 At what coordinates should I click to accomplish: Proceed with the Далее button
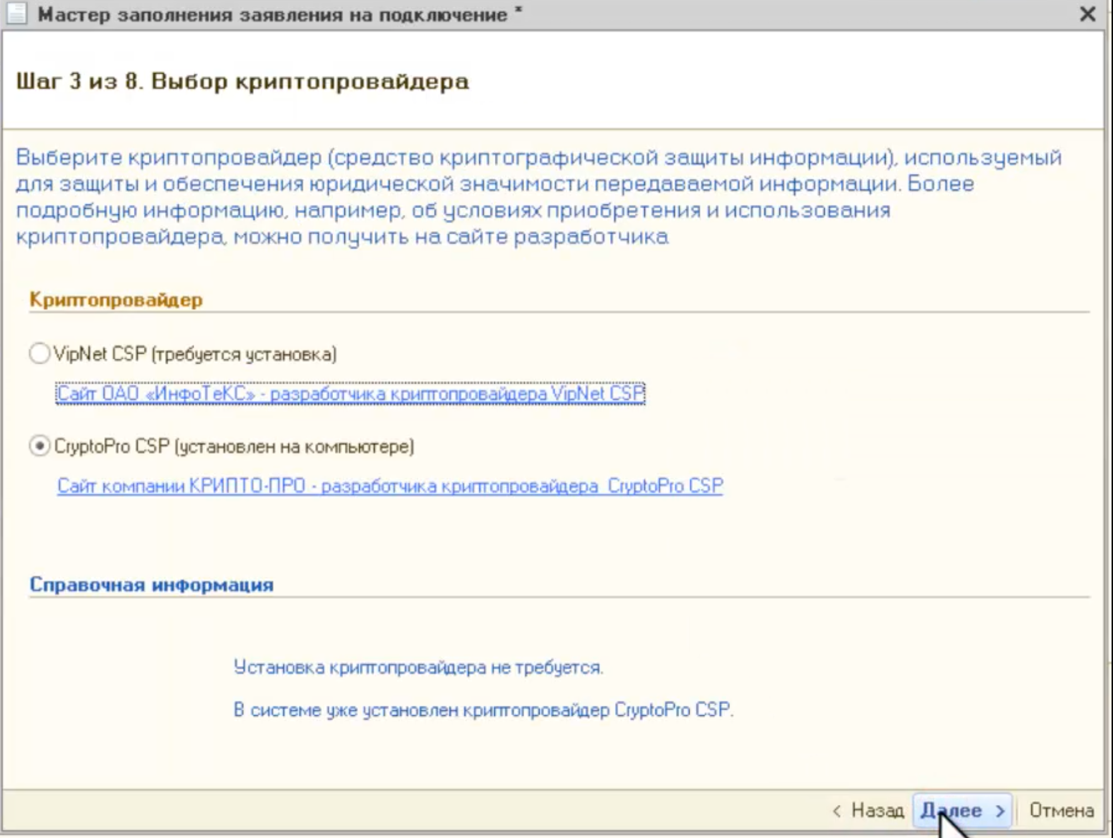pyautogui.click(x=963, y=810)
